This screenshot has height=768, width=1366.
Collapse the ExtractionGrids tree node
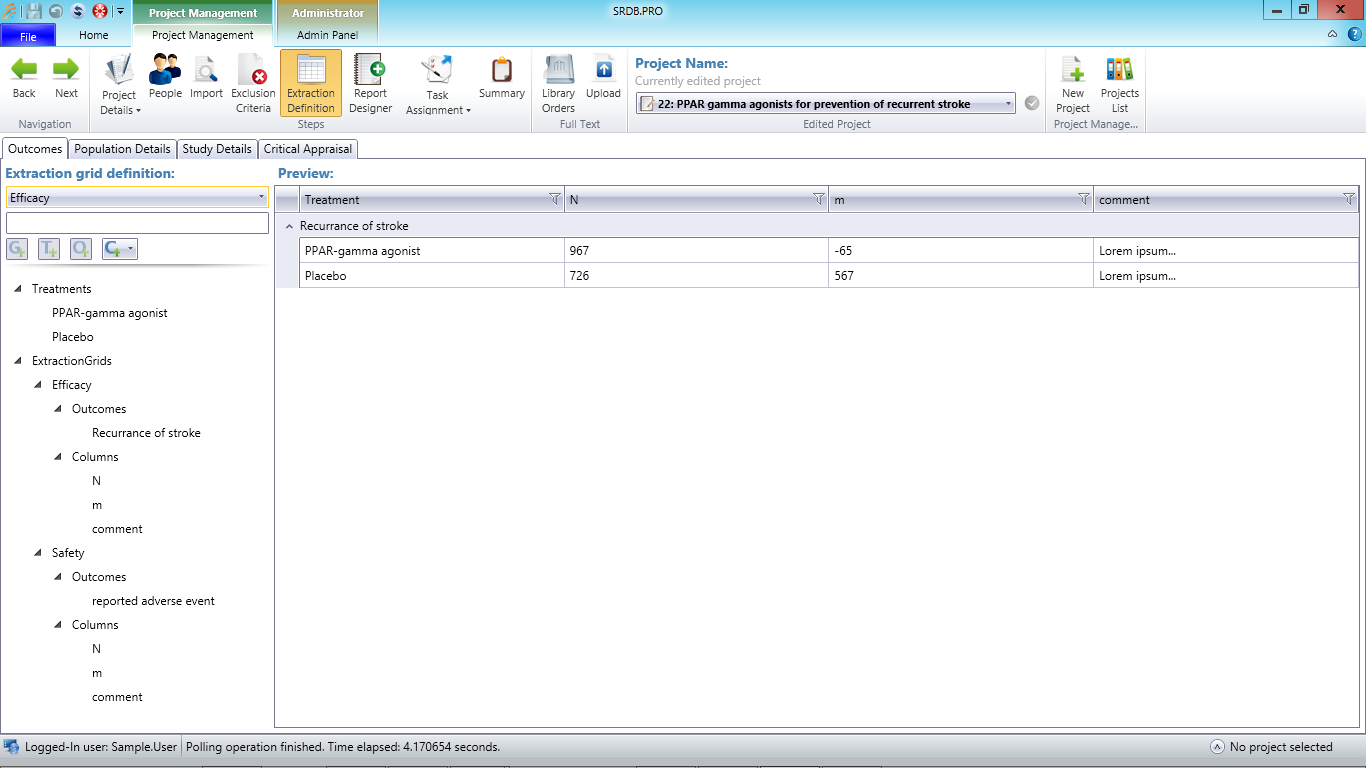click(x=18, y=361)
